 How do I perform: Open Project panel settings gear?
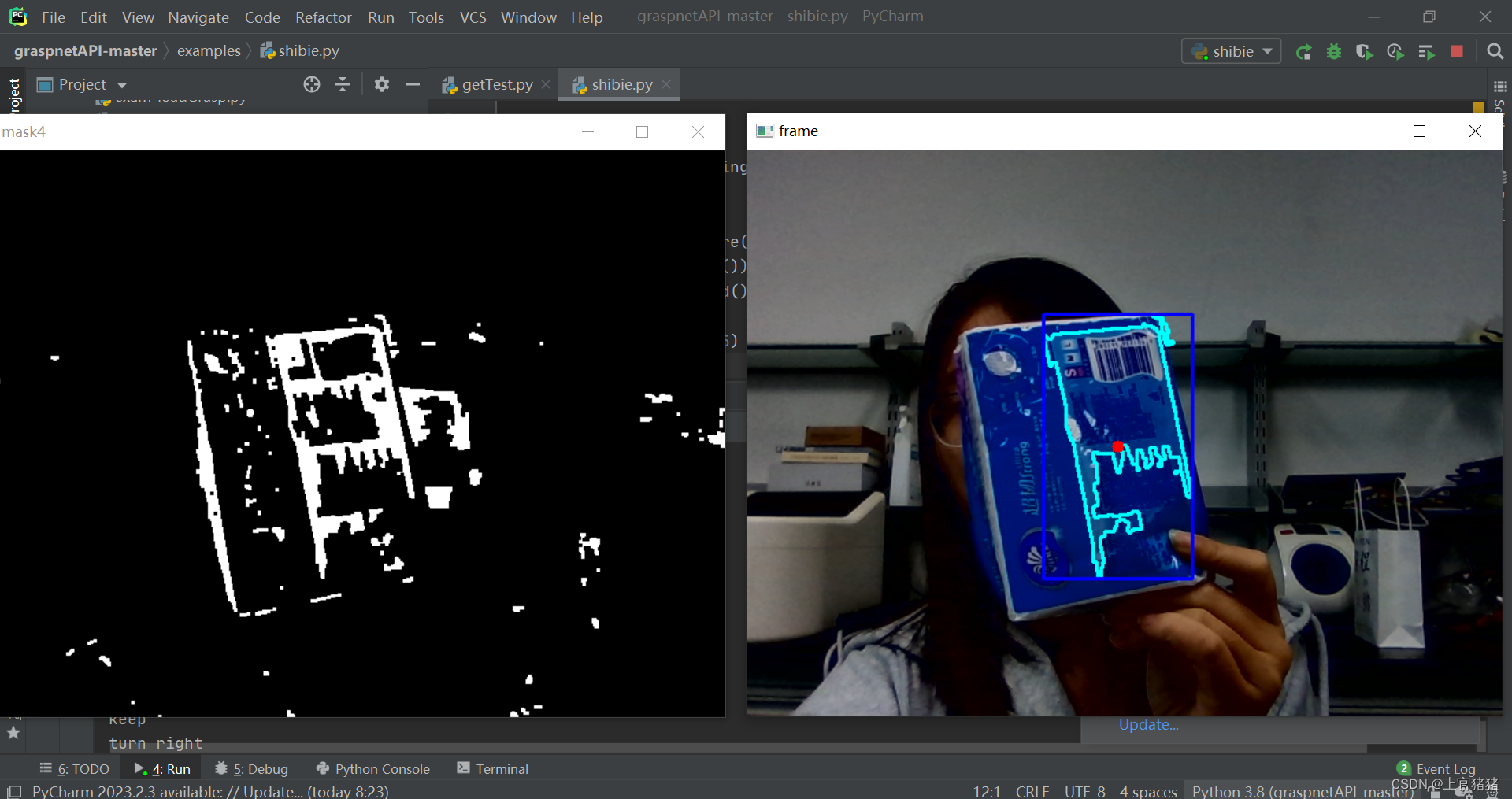382,84
